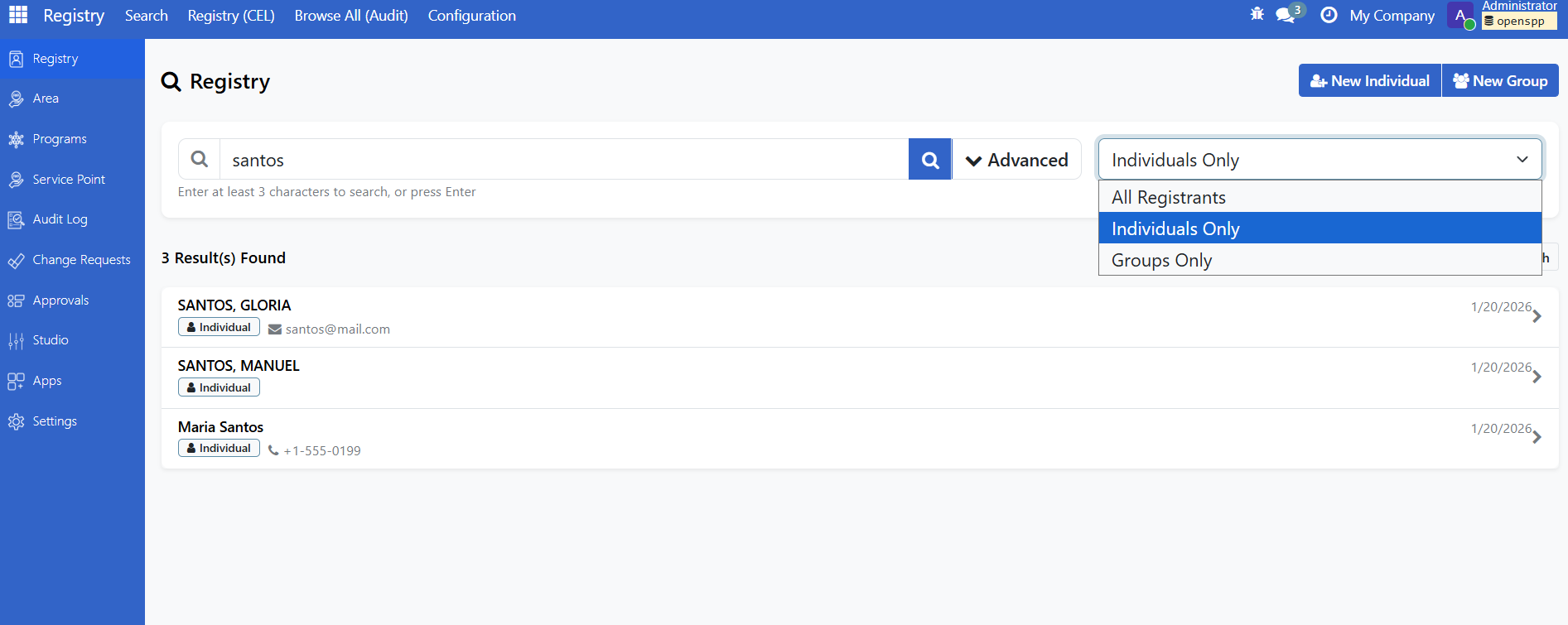This screenshot has width=1568, height=625.
Task: Click the Studio sidebar icon
Action: coord(16,340)
